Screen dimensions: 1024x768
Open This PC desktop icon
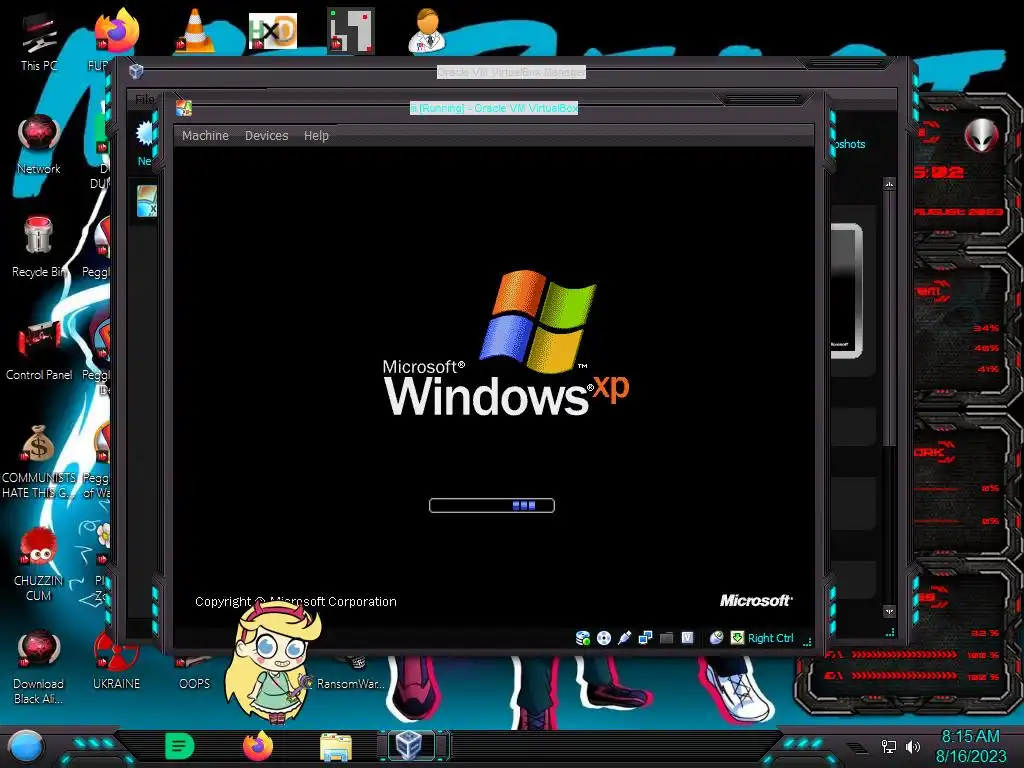(x=39, y=42)
